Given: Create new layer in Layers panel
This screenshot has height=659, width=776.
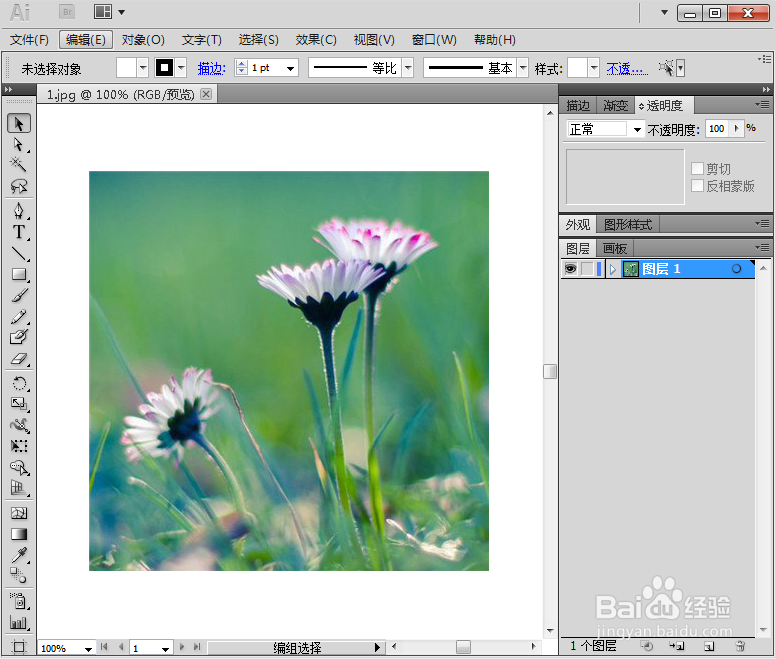Looking at the screenshot, I should pos(709,646).
